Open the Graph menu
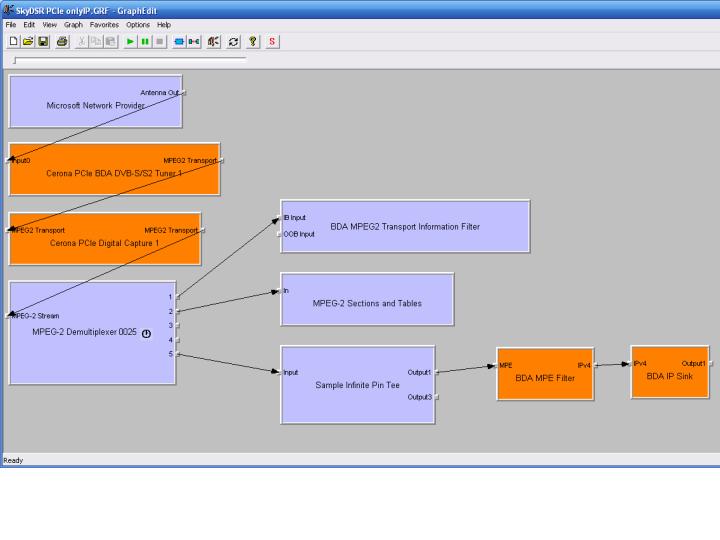Screen dimensions: 720x540 (73, 25)
